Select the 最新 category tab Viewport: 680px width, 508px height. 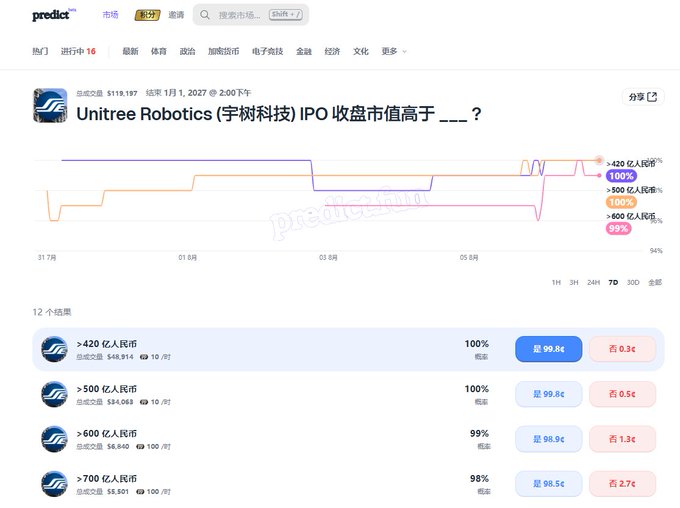click(130, 51)
